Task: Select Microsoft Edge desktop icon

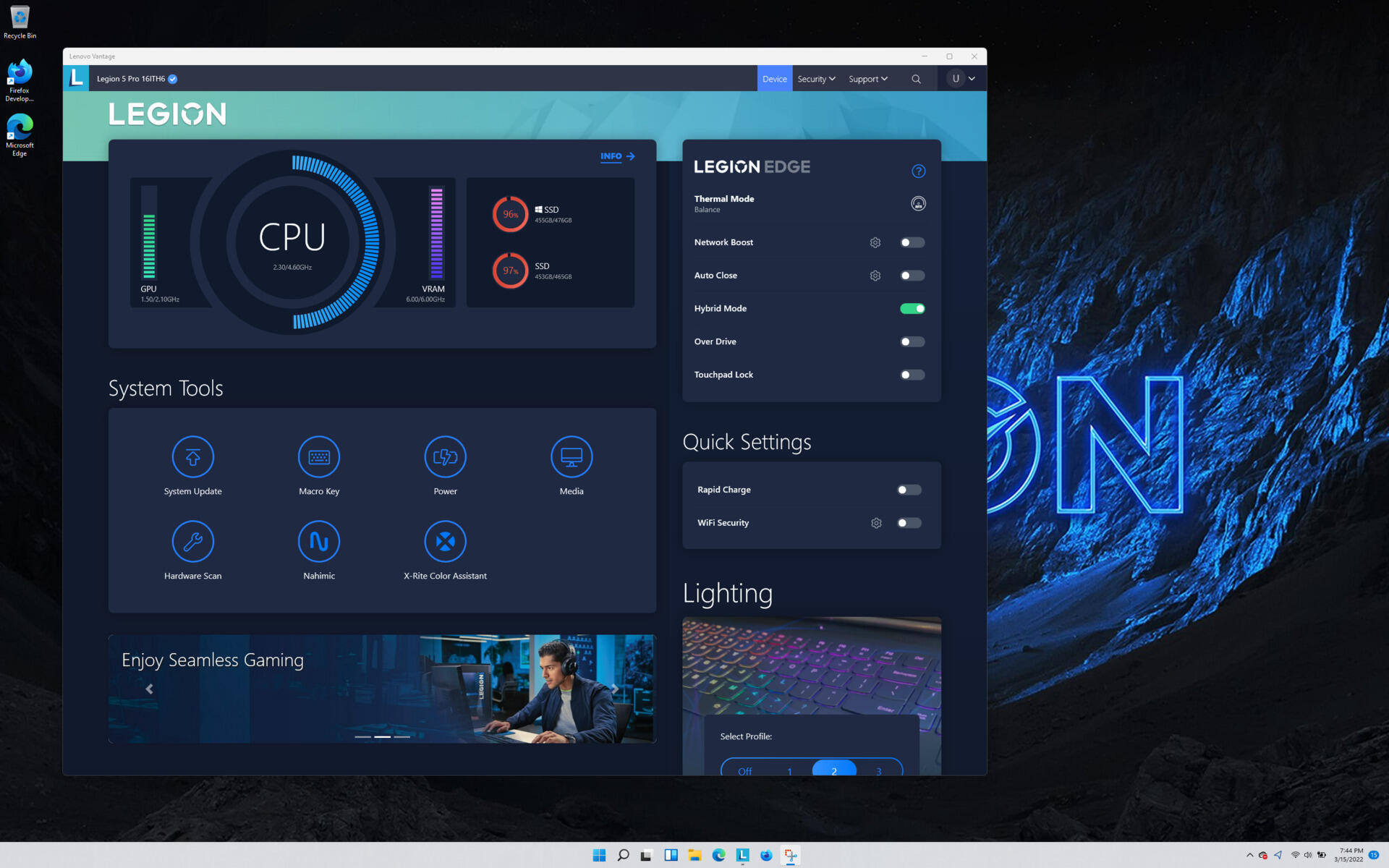Action: point(20,135)
